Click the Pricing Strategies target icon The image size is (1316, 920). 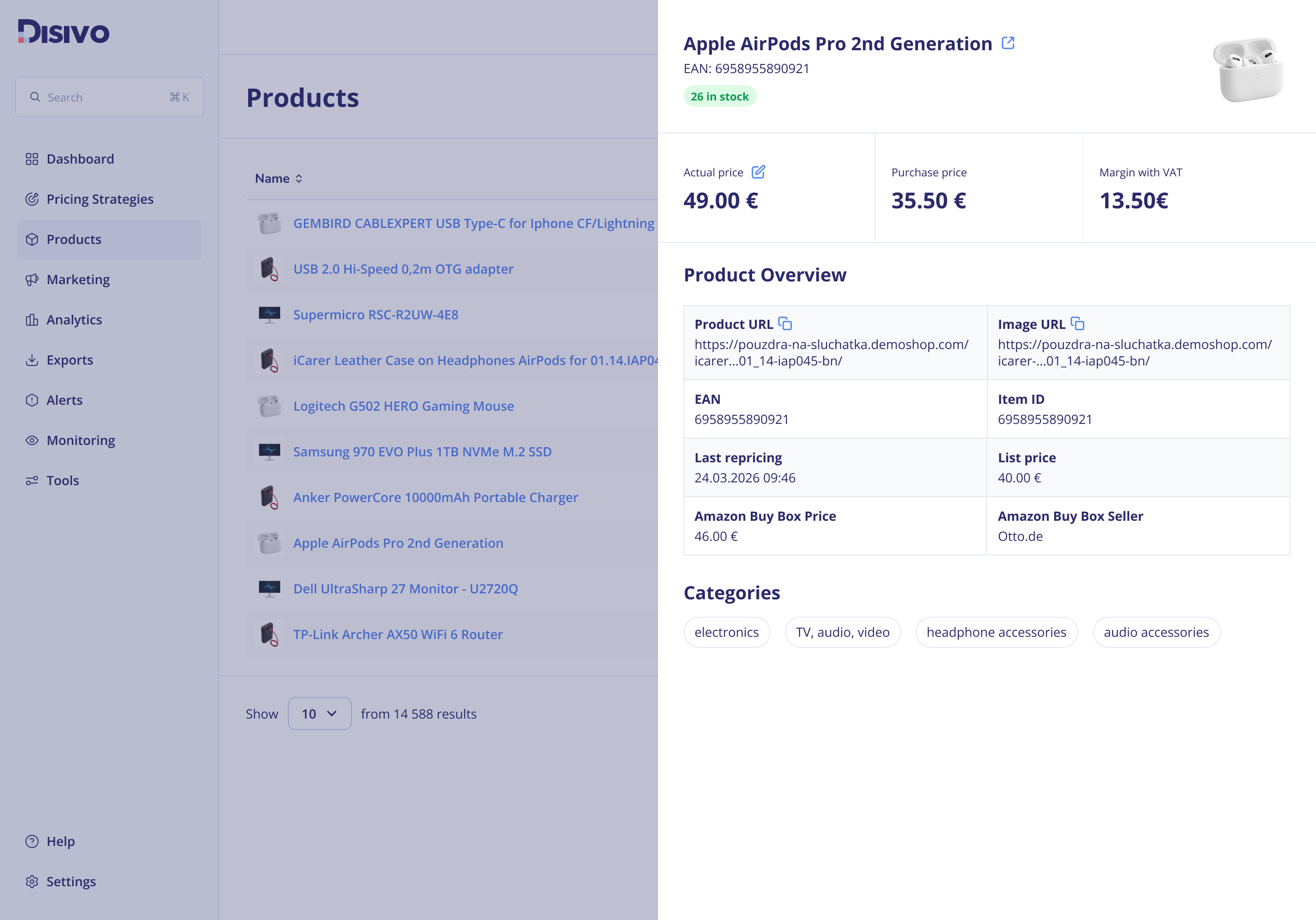pos(32,199)
